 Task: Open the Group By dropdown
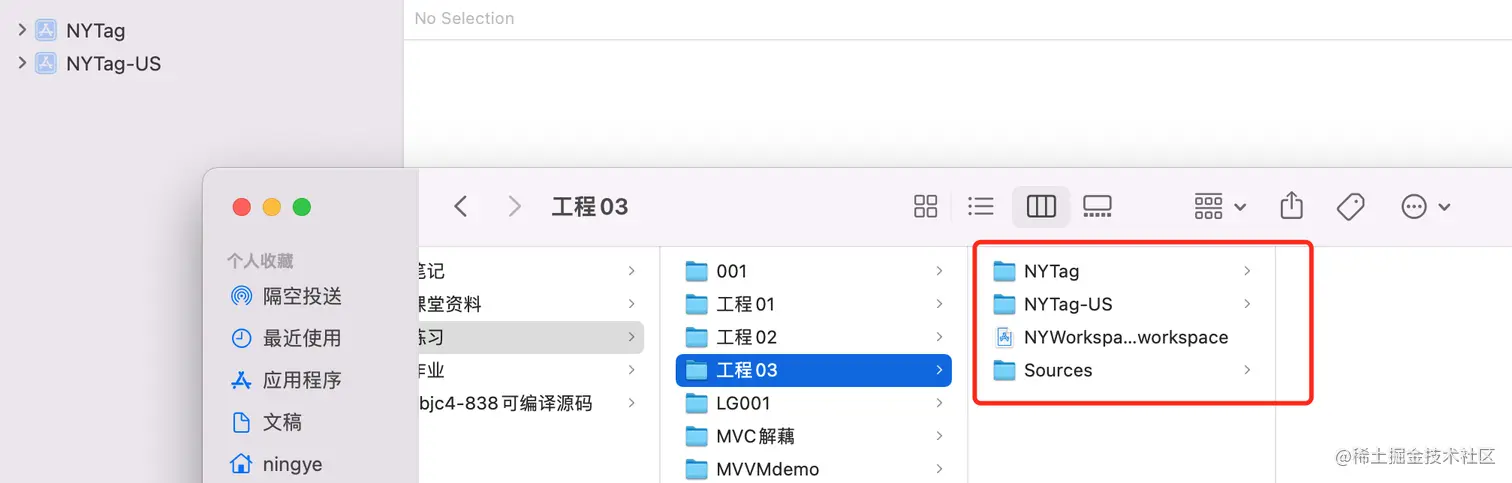coord(1220,207)
